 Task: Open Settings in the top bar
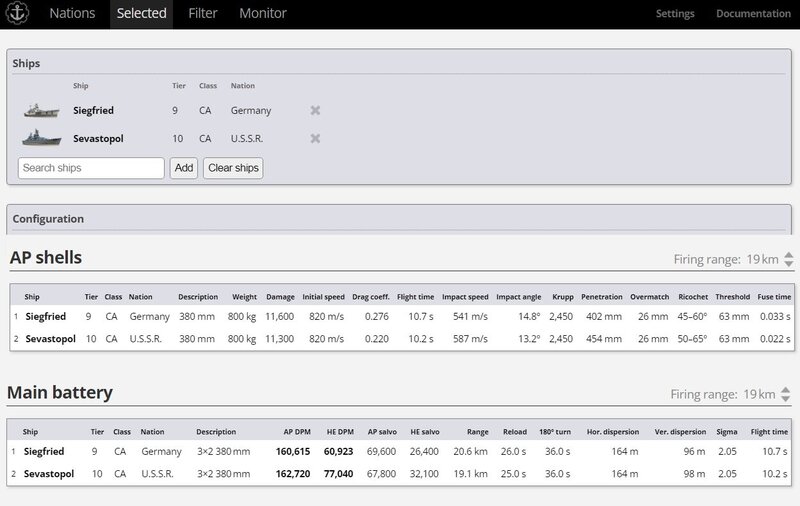click(674, 14)
